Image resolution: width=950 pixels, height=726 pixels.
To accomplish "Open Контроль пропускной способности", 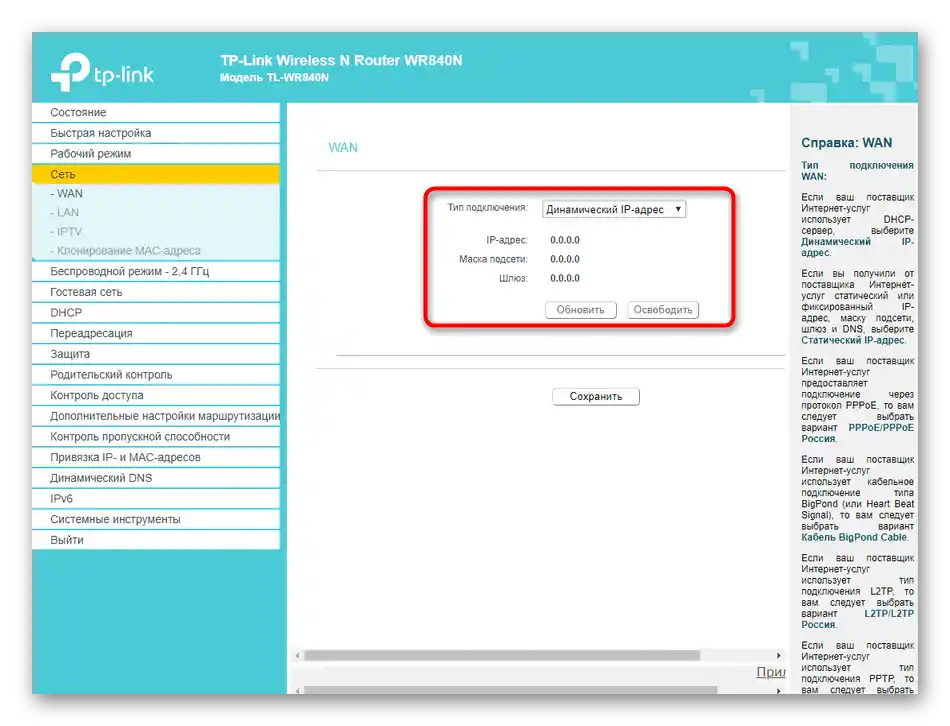I will coord(156,436).
